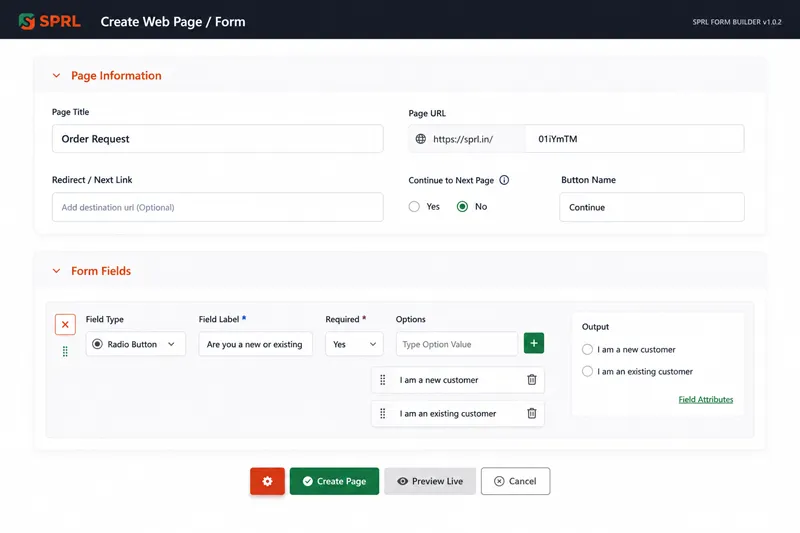Viewport: 800px width, 533px height.
Task: Click the info icon beside Continue to Next Page
Action: click(504, 180)
